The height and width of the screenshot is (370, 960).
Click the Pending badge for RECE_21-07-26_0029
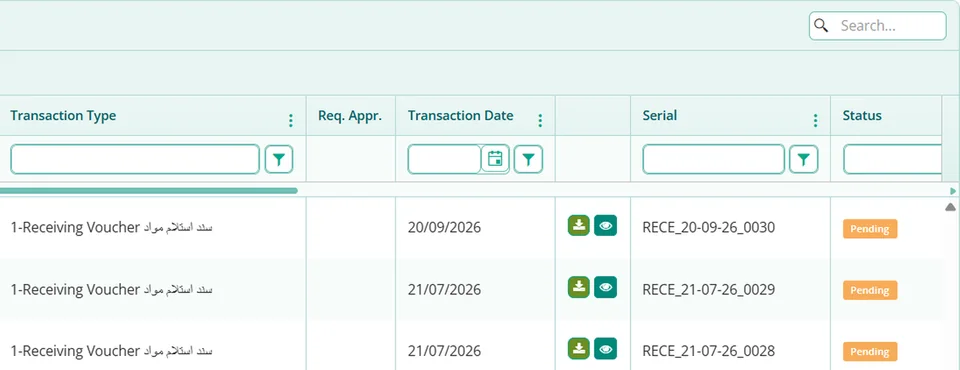tap(870, 290)
